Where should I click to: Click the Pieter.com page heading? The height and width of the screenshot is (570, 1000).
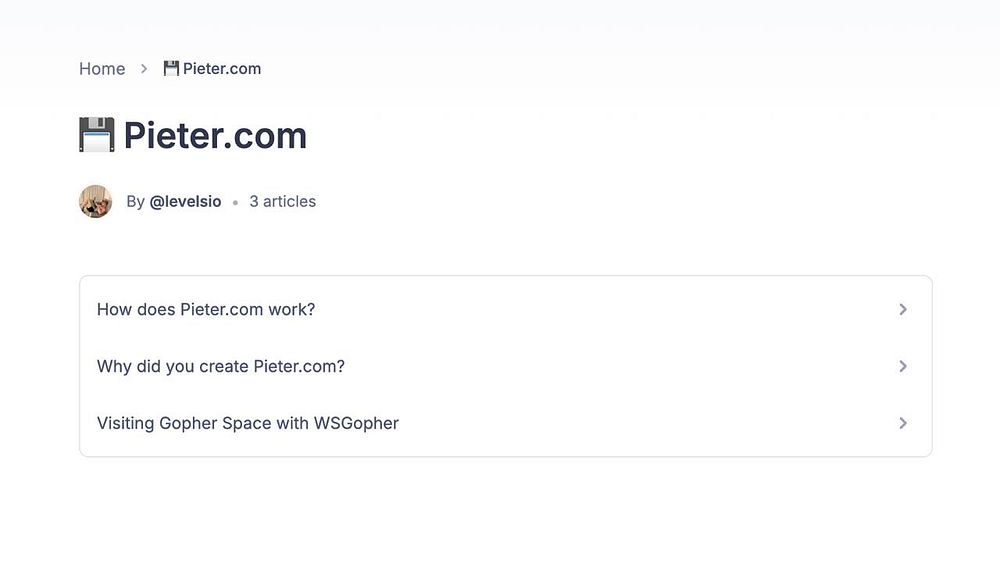[x=215, y=135]
